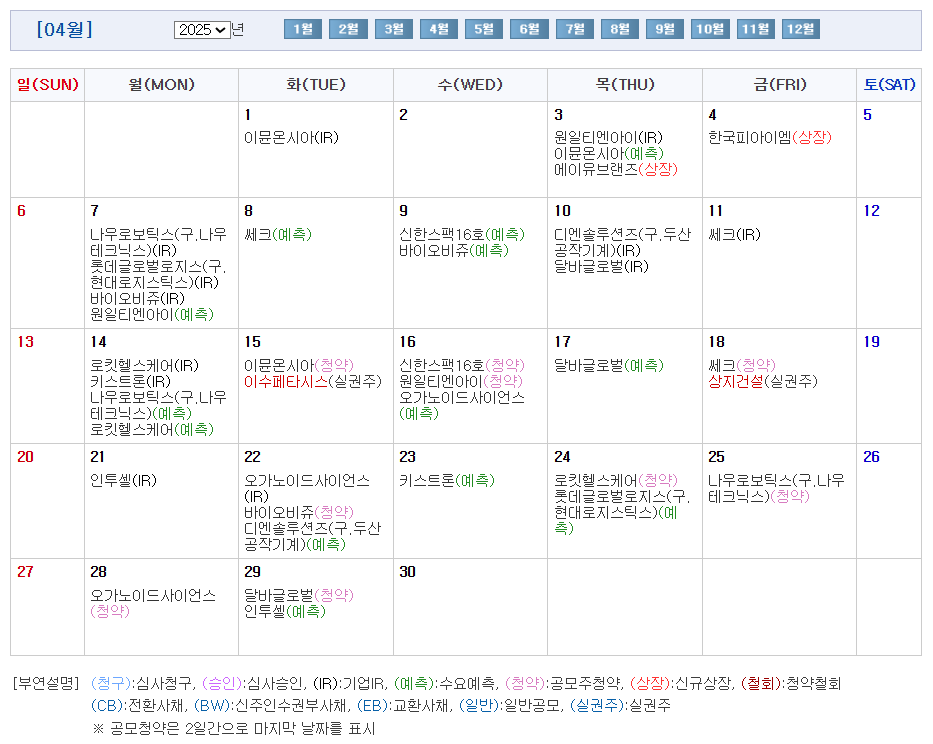Open 로킷헬스케어(청약) on April 24

[616, 480]
